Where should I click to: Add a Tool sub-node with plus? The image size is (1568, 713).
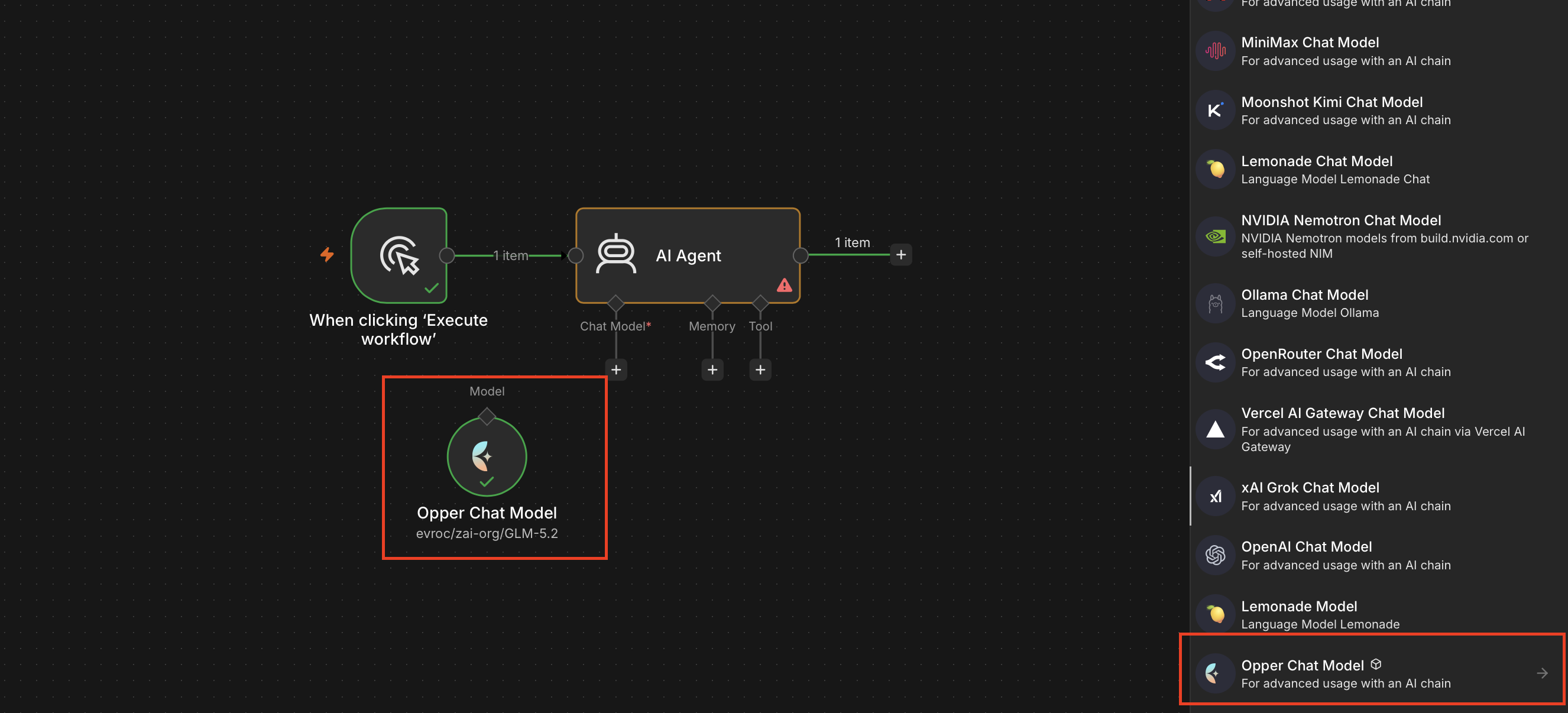(x=760, y=370)
